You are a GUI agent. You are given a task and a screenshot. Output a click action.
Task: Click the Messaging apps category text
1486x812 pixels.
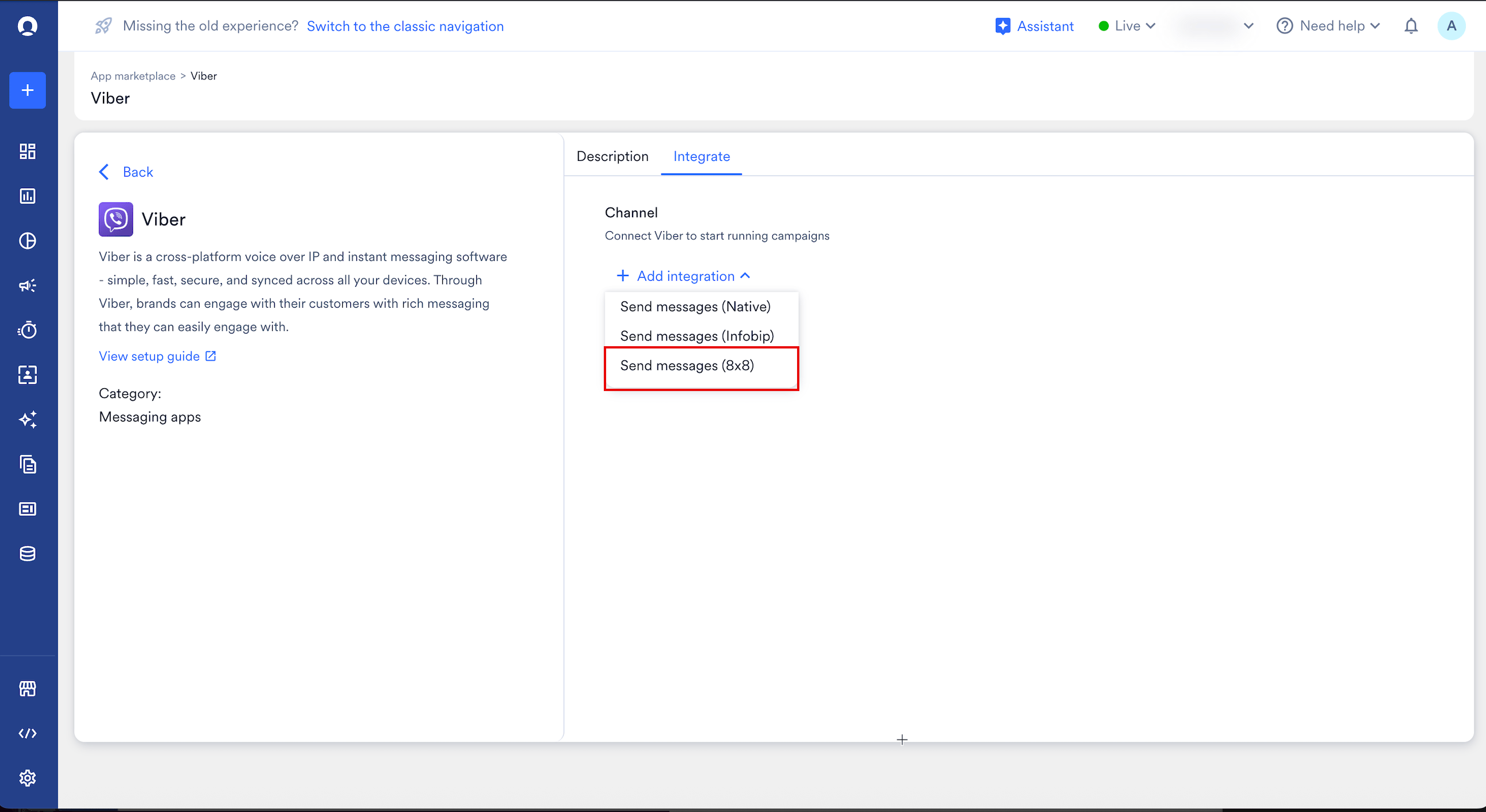[150, 416]
